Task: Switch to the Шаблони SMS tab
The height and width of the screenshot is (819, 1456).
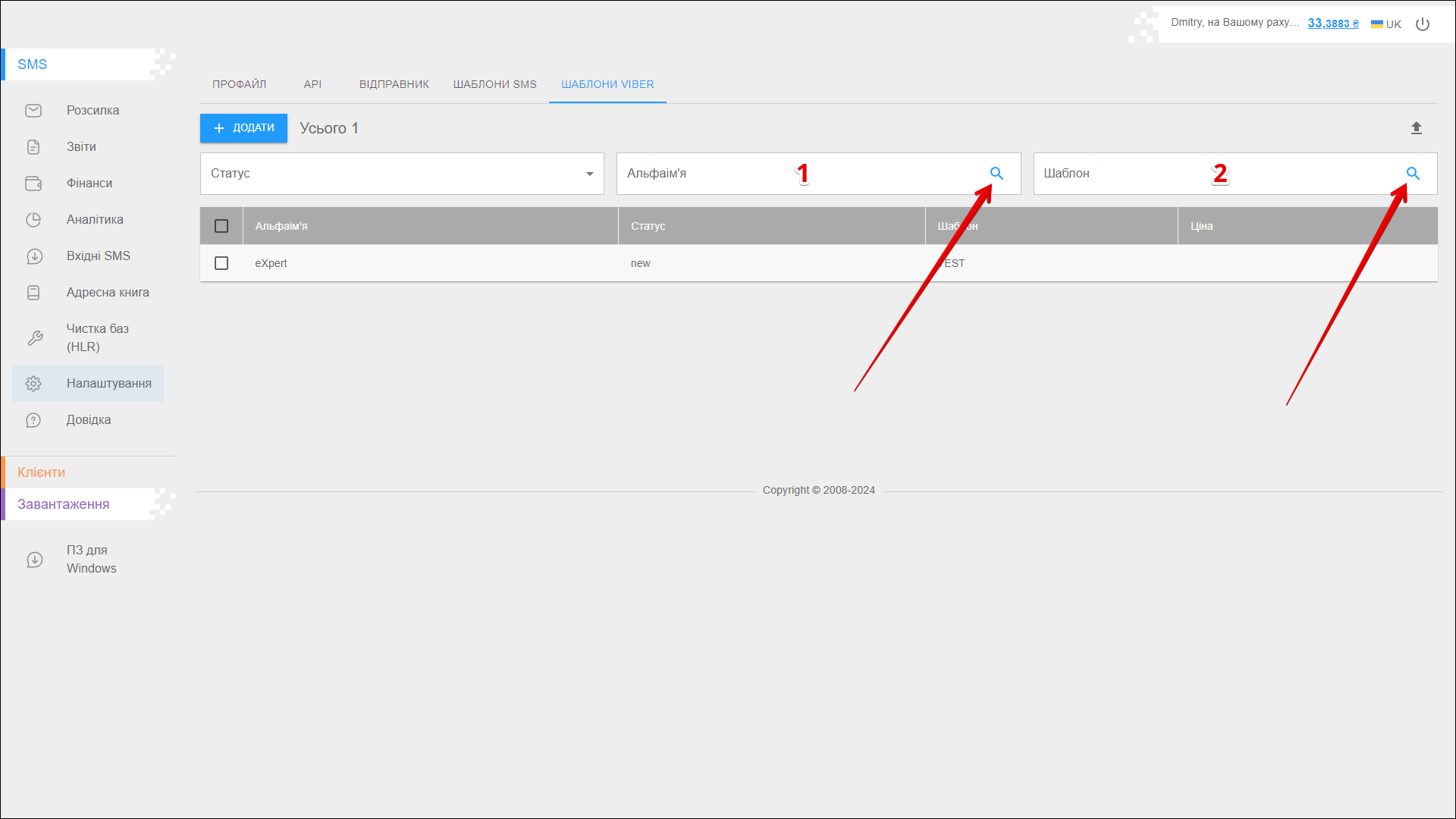Action: pos(494,84)
